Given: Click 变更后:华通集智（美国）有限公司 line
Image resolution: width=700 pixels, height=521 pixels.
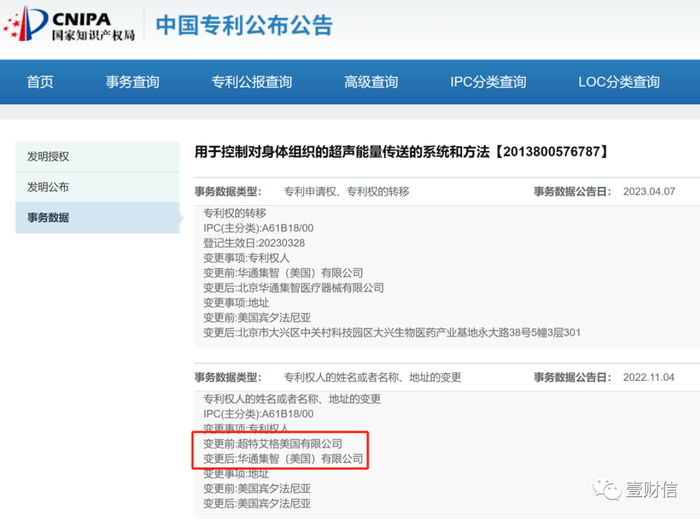Looking at the screenshot, I should pyautogui.click(x=283, y=458).
